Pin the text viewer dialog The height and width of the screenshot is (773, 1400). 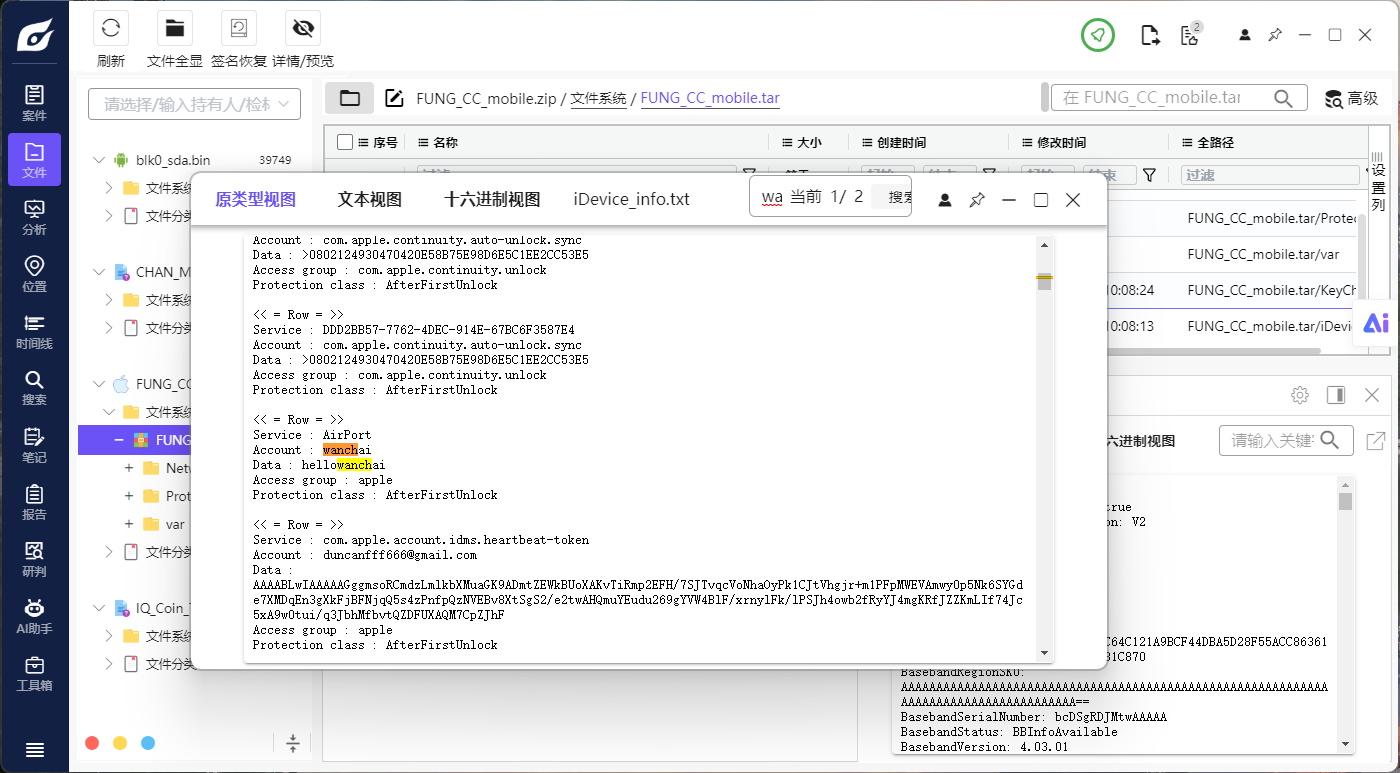(x=977, y=200)
